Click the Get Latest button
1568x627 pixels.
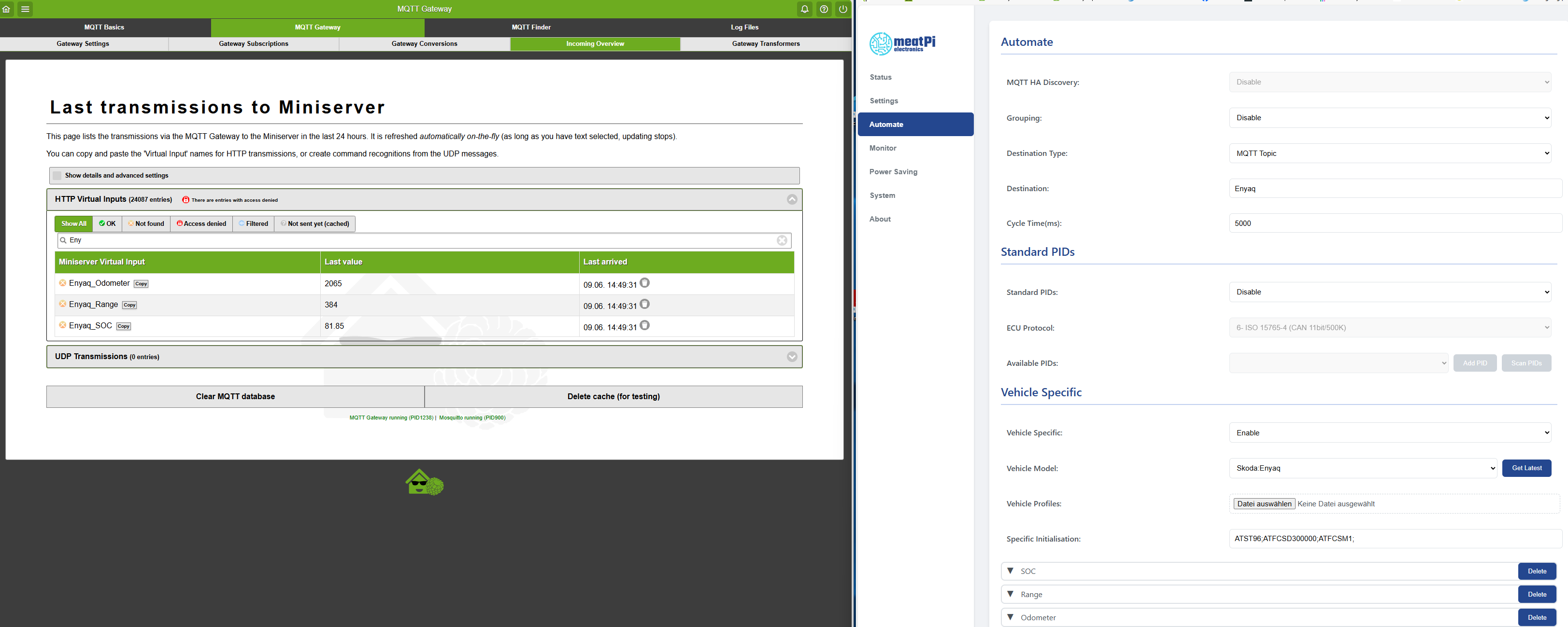(1526, 468)
